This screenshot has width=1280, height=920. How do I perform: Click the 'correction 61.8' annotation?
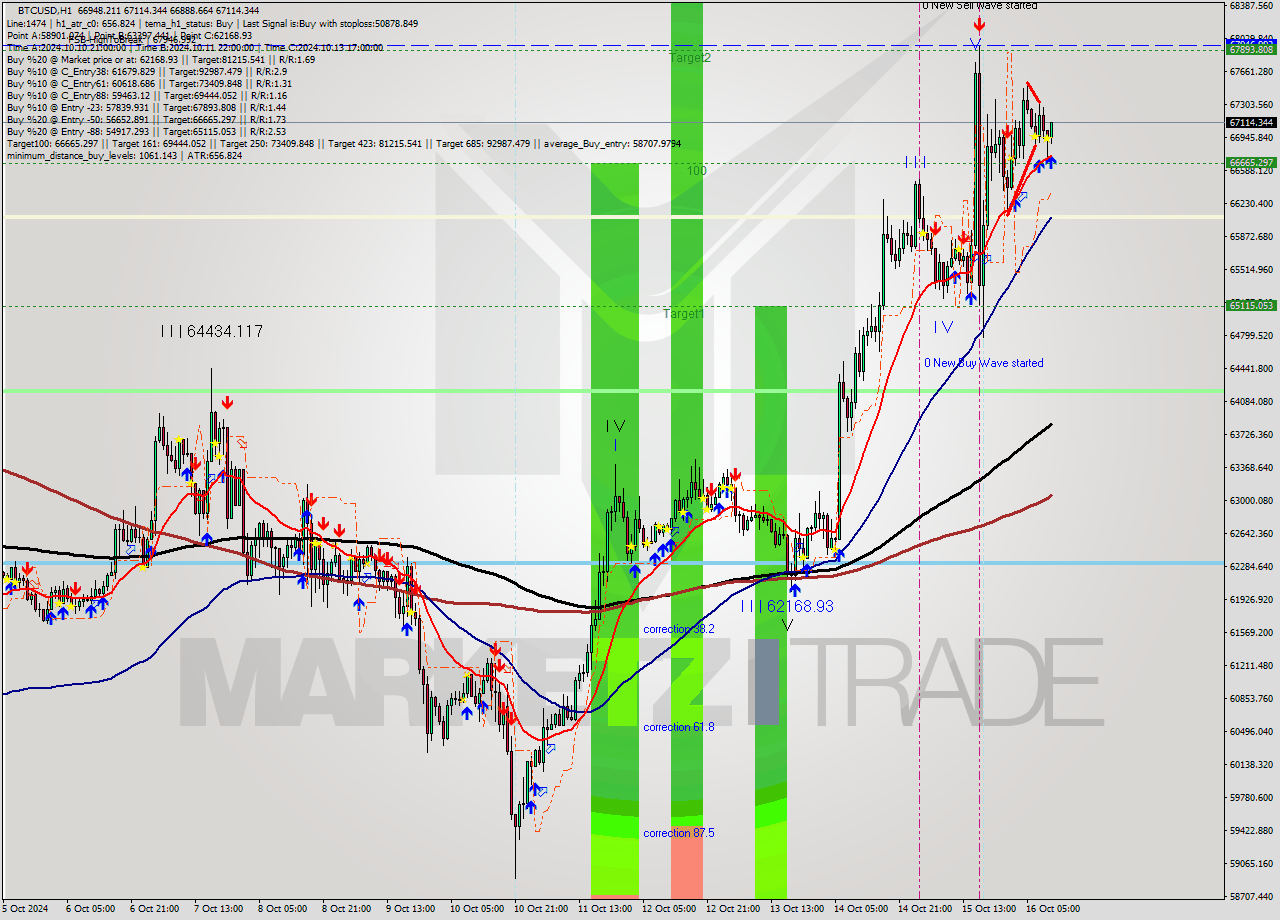[679, 727]
